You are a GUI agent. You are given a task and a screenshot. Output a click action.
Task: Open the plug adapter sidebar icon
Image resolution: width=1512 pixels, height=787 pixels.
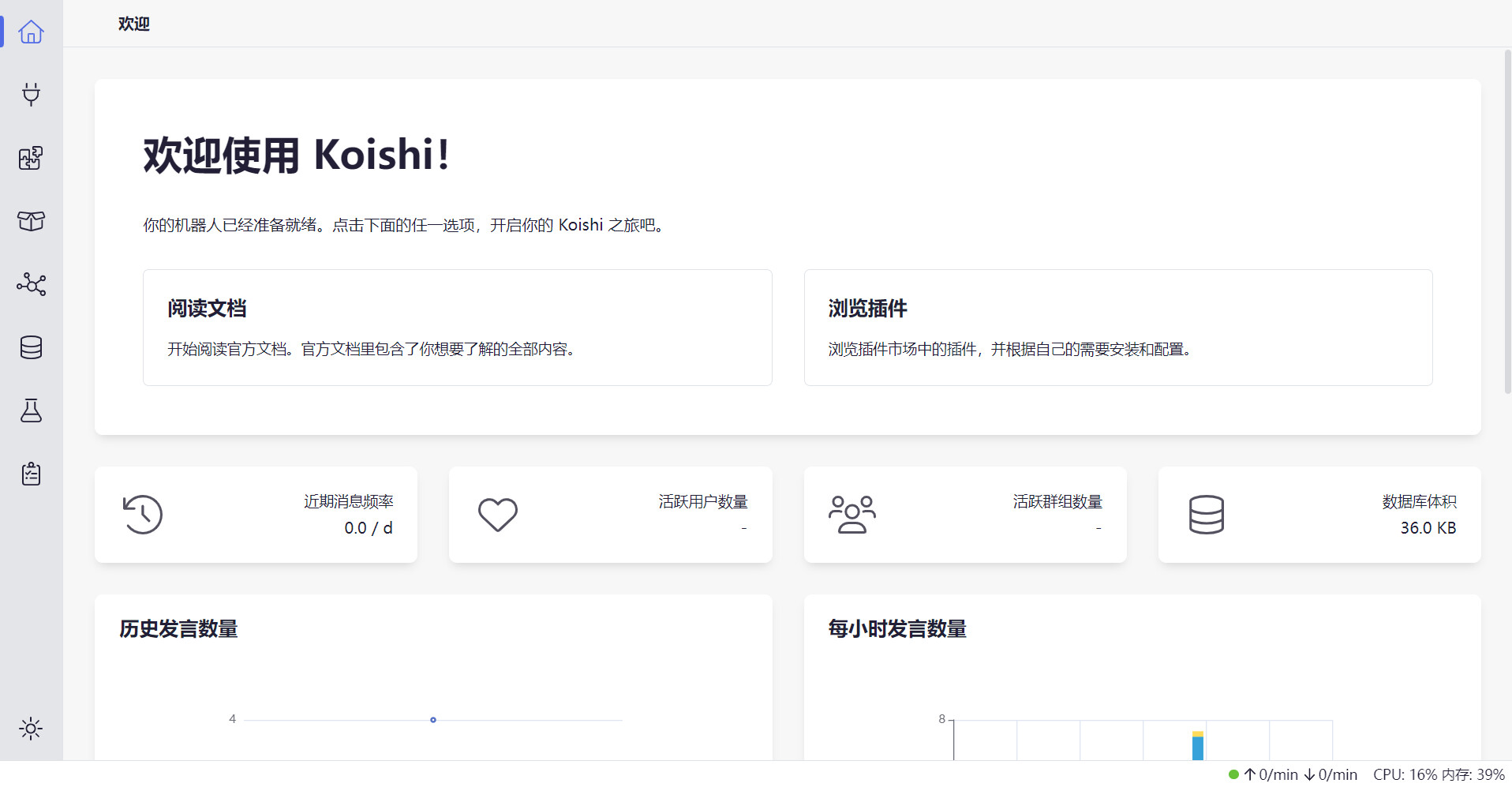point(31,95)
